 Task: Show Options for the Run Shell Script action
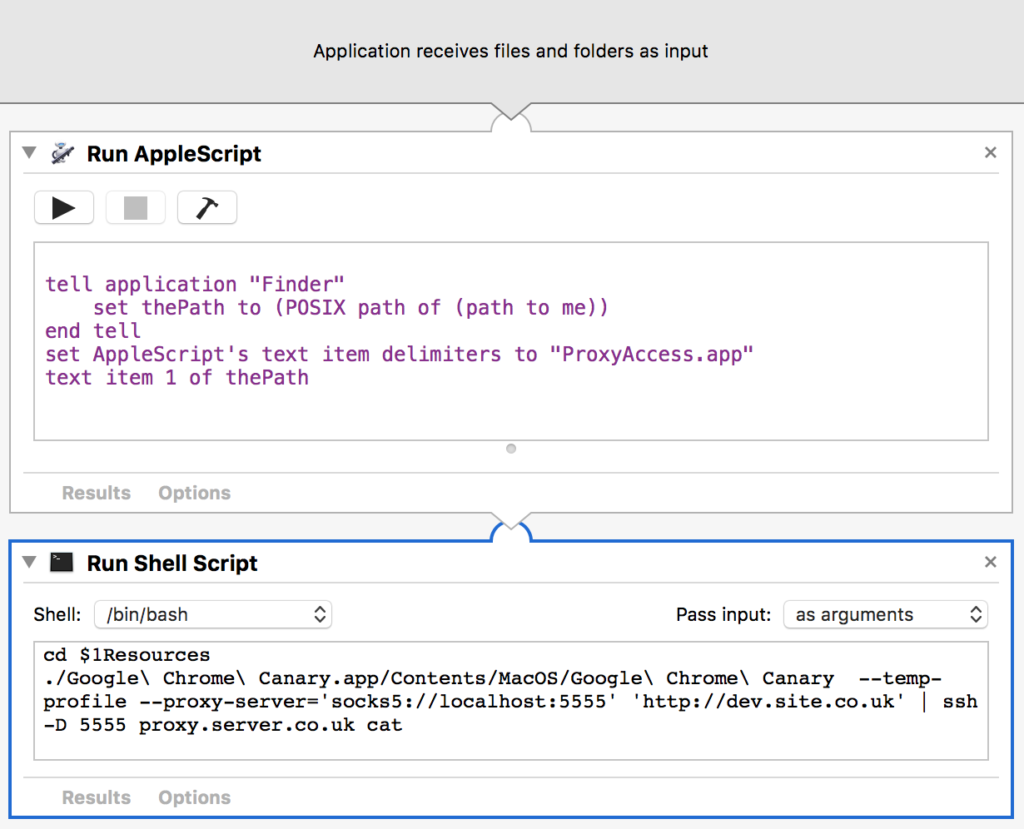(x=195, y=798)
